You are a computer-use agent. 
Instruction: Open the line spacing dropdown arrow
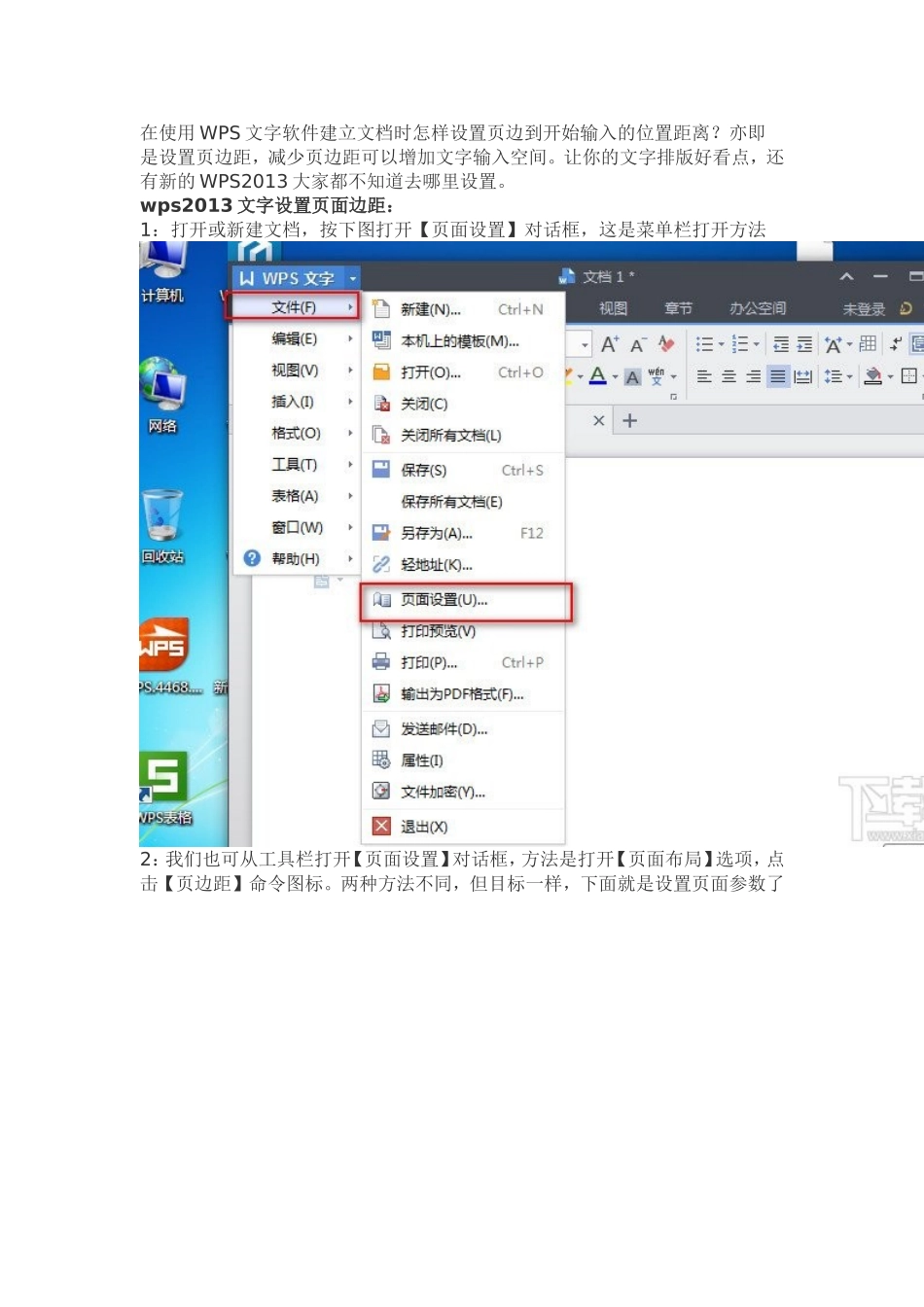point(850,377)
